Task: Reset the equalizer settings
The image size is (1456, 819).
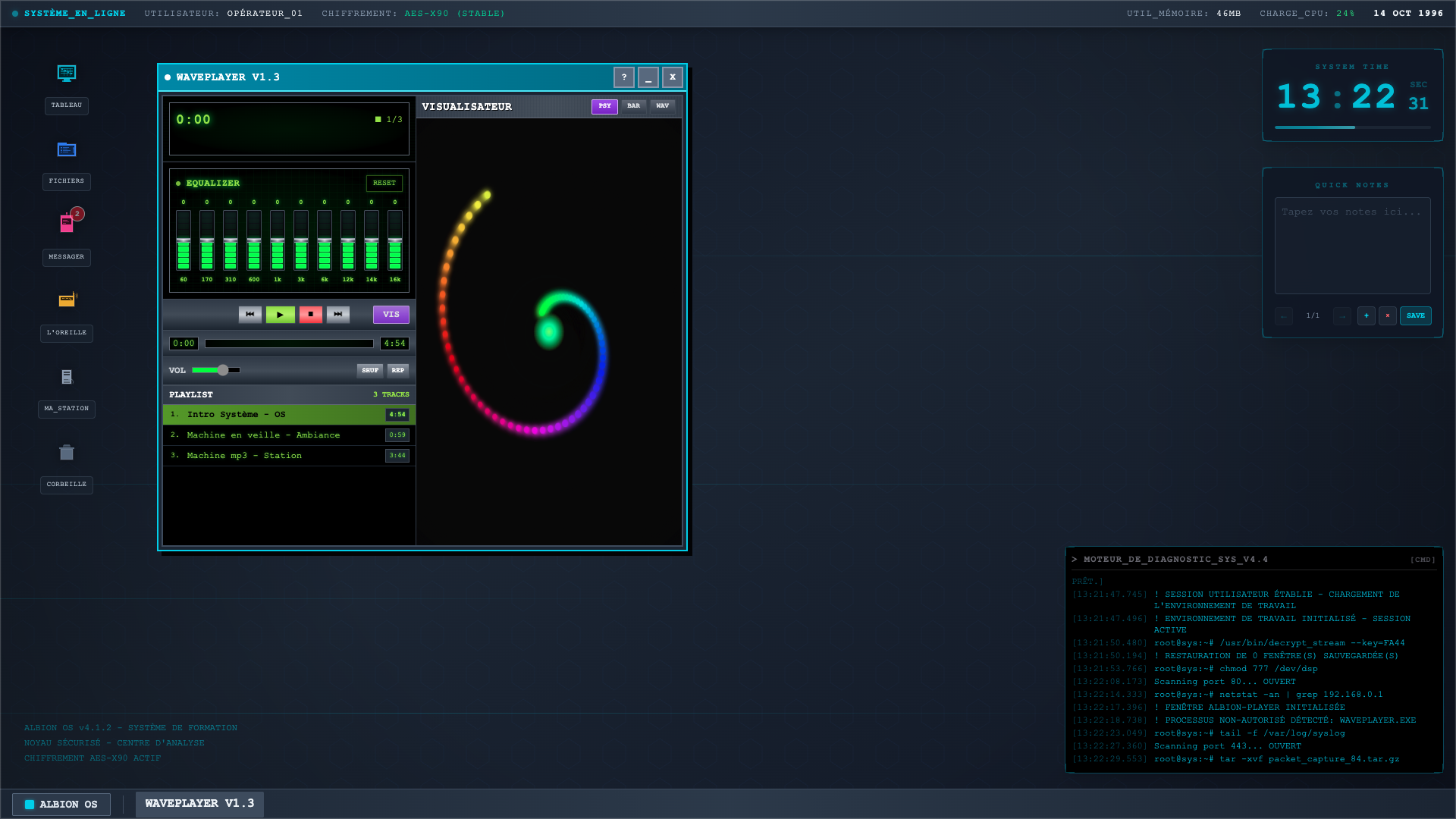Action: tap(384, 183)
